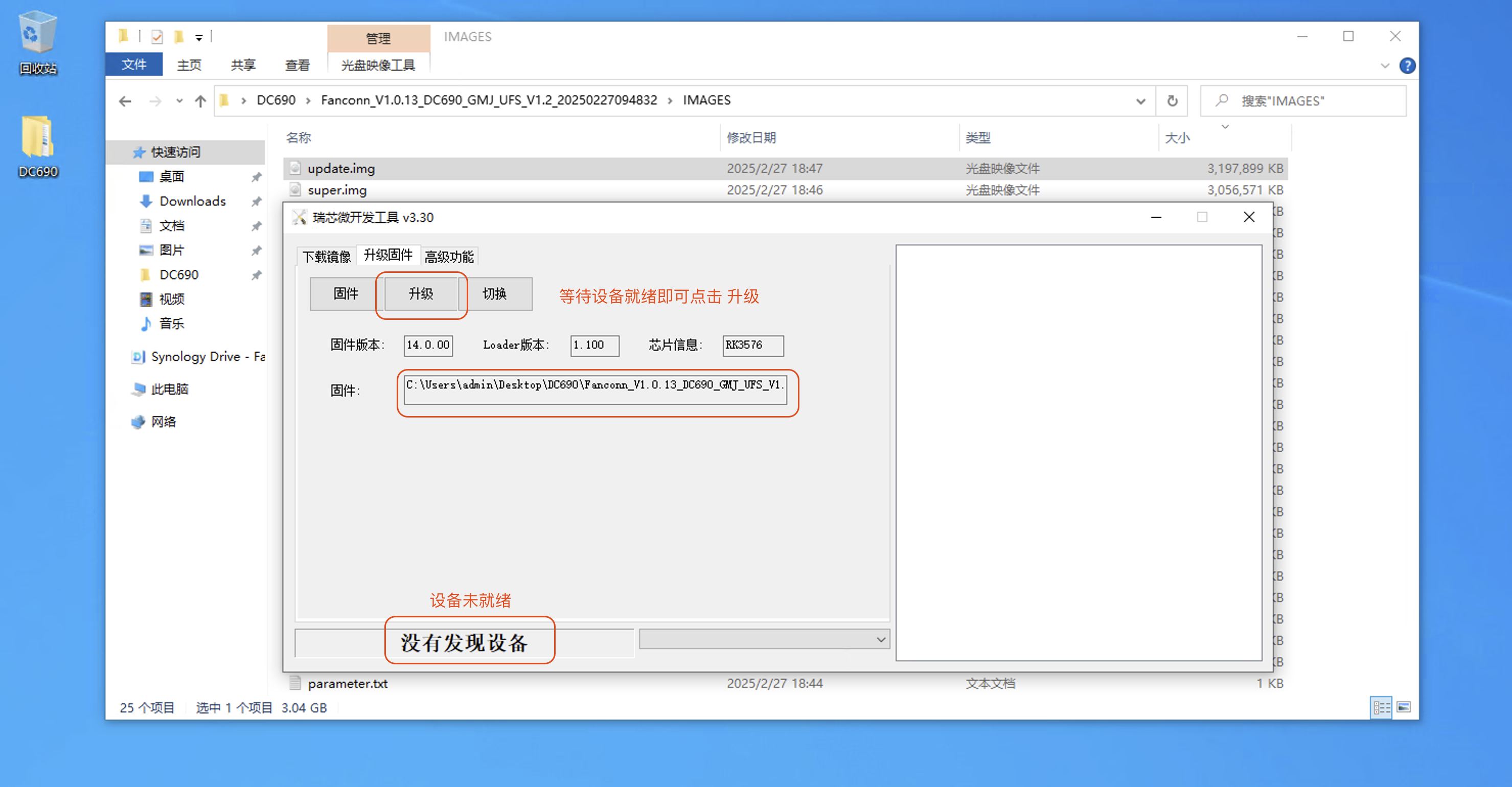Switch to details view icon in status bar

[1380, 707]
